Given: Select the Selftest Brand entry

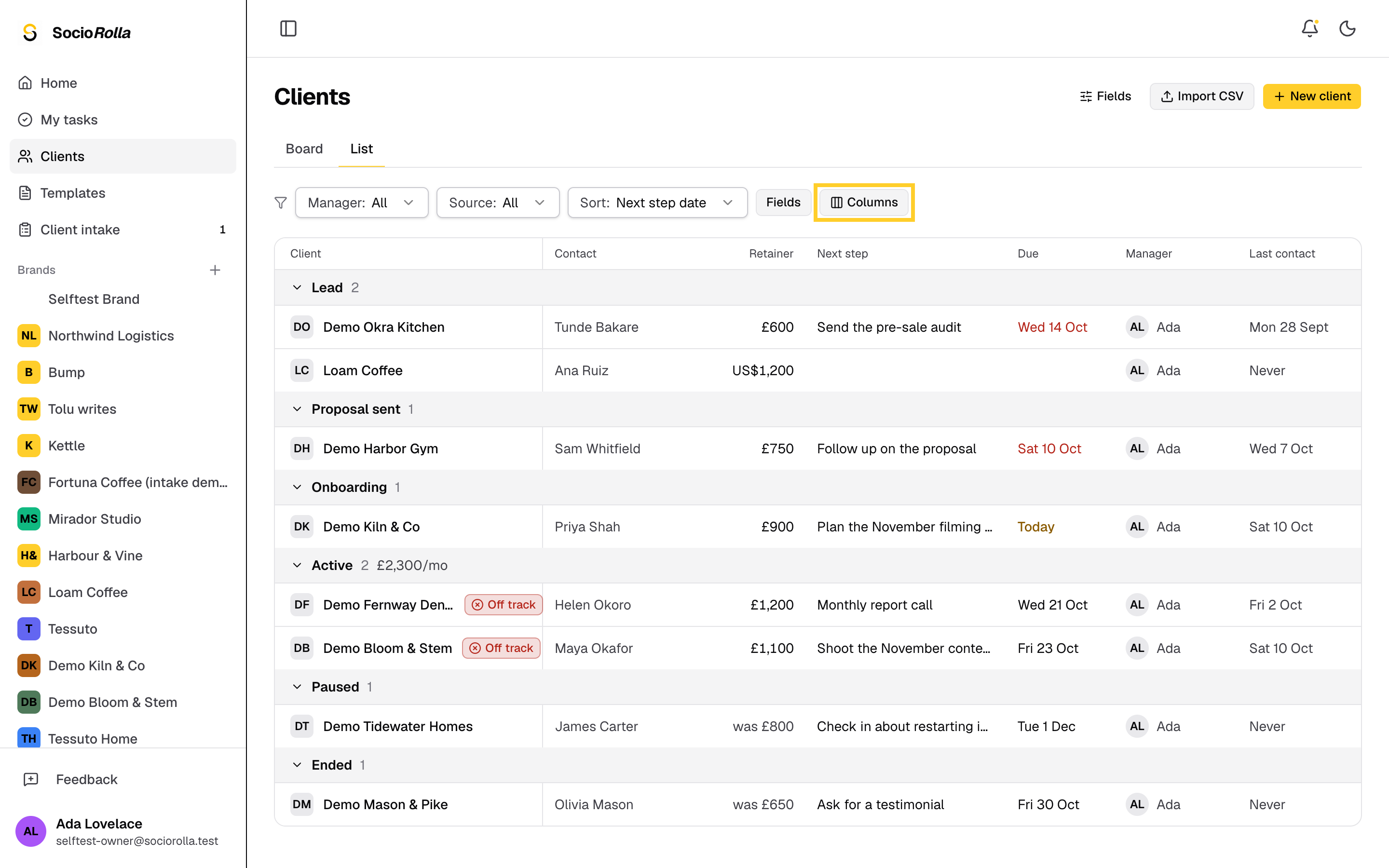Looking at the screenshot, I should [x=123, y=299].
